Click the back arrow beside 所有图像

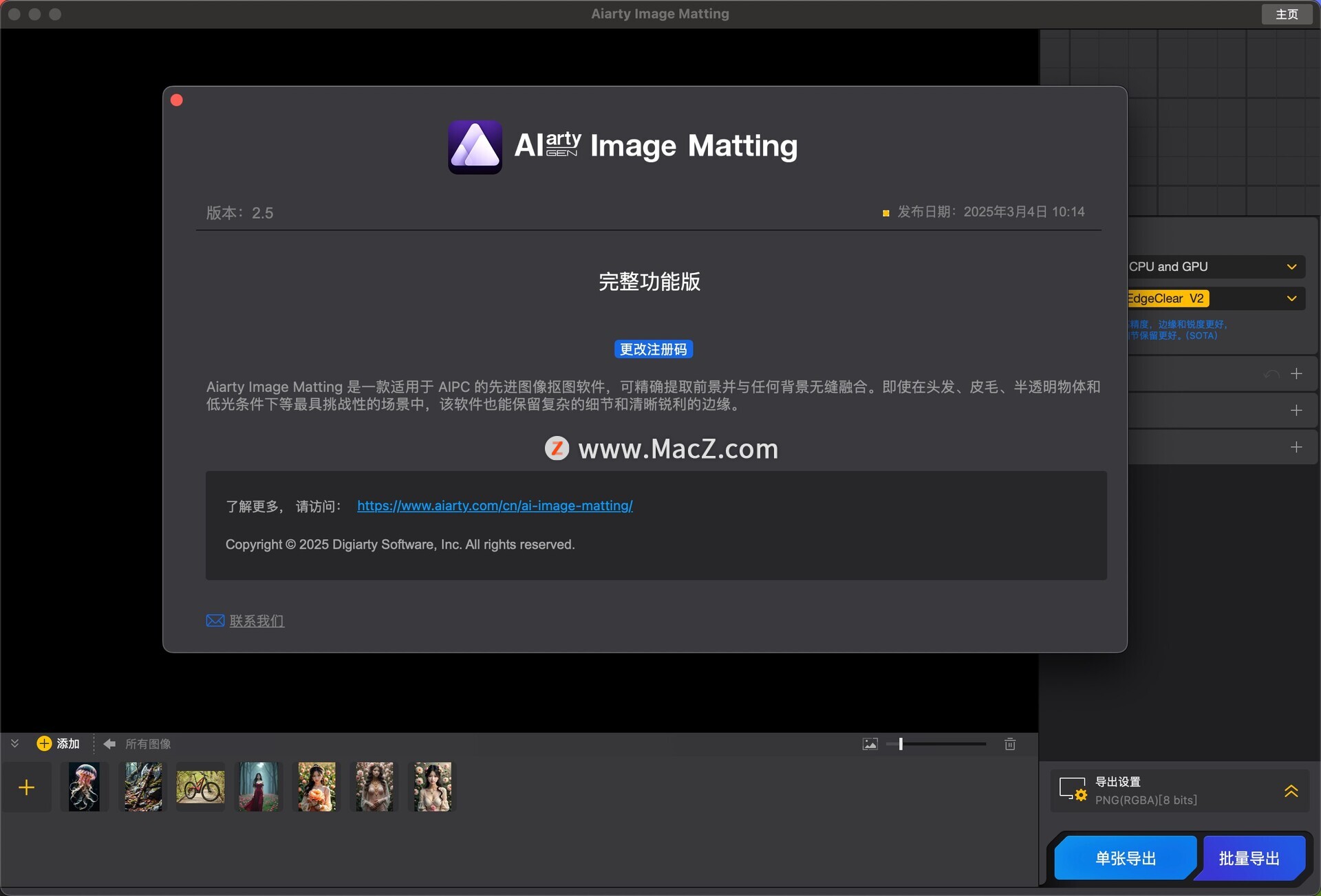click(109, 744)
